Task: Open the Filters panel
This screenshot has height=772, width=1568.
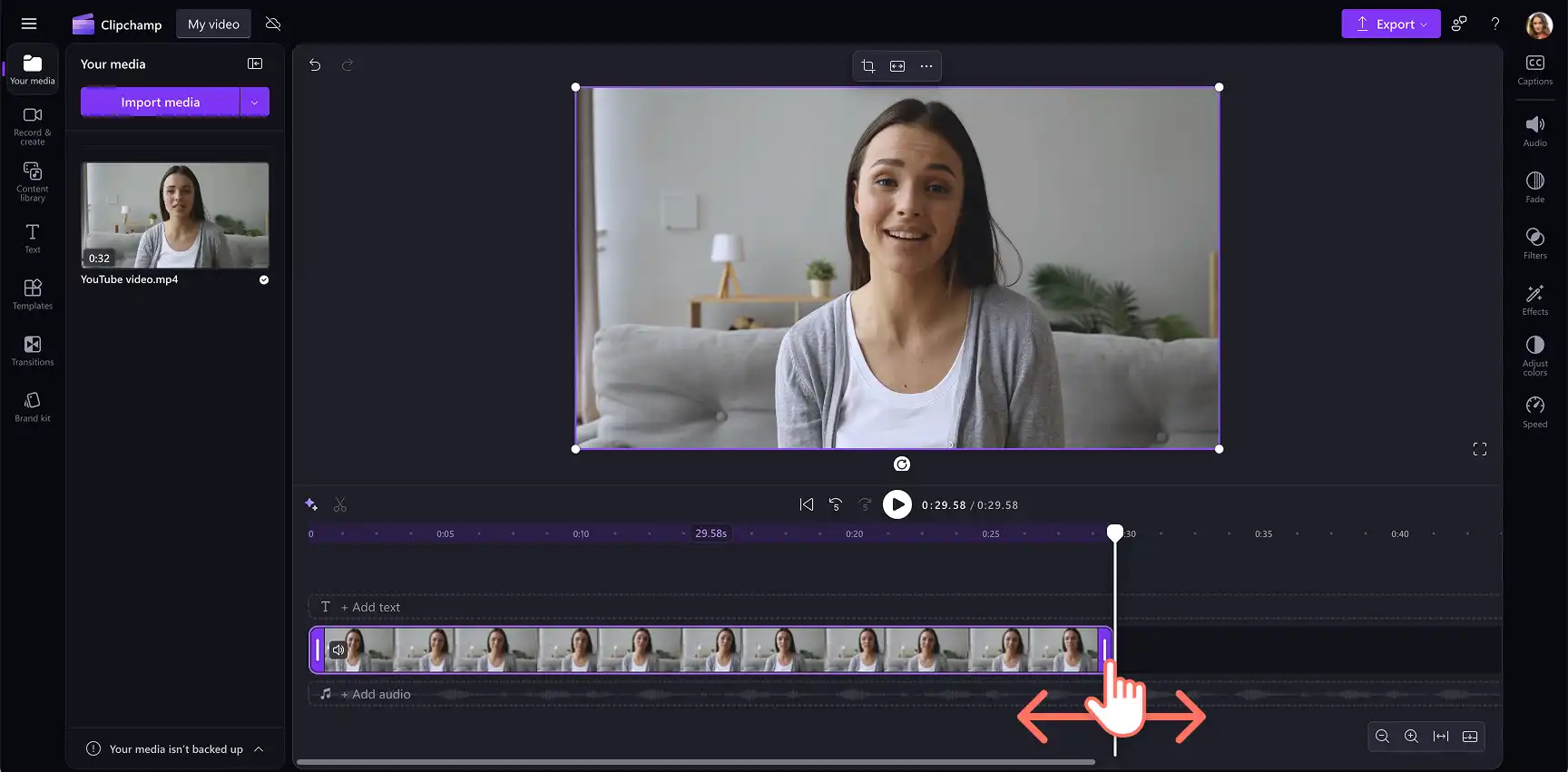Action: pos(1535,243)
